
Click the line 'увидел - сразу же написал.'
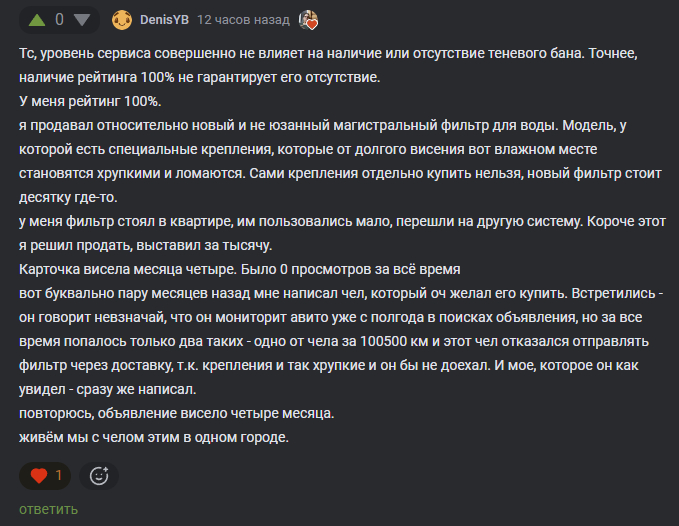(x=107, y=389)
